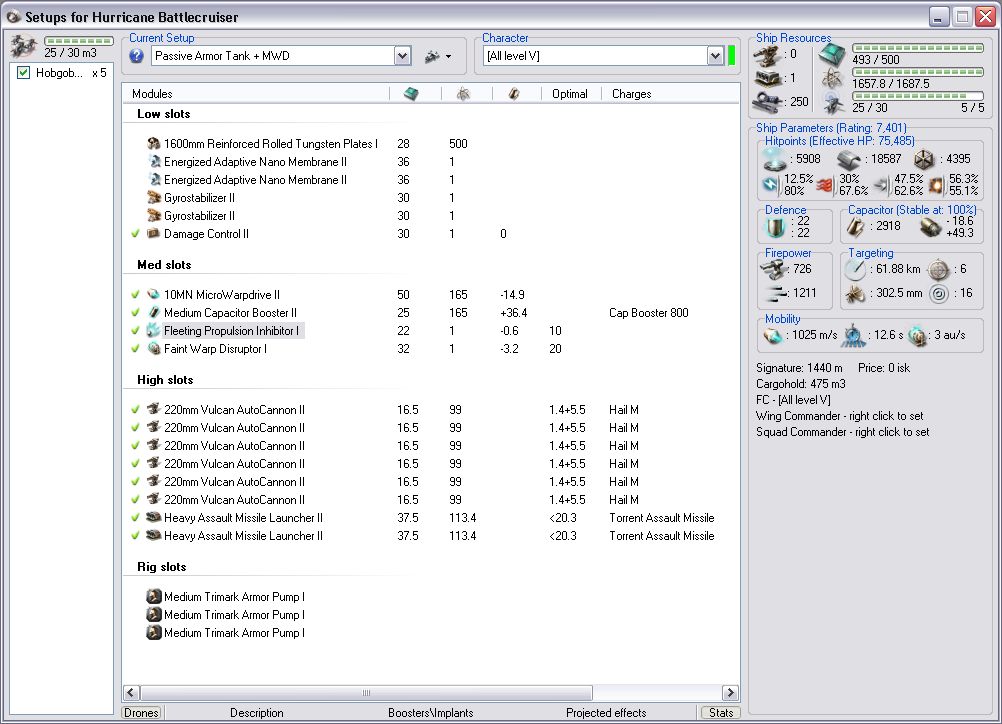Open the Current Setup dropdown list
Image resolution: width=1002 pixels, height=724 pixels.
tap(402, 56)
